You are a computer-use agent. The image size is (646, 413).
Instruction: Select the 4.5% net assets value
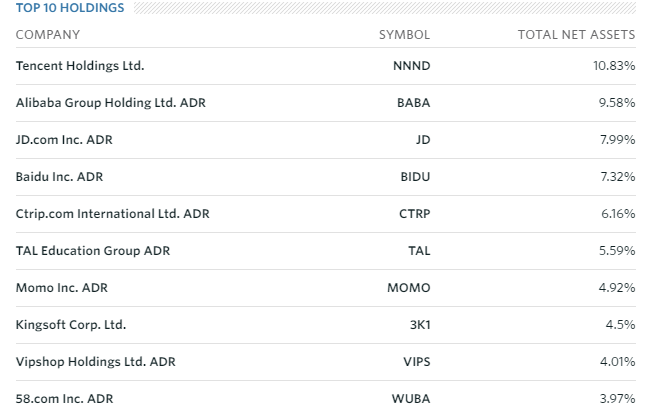coord(620,325)
